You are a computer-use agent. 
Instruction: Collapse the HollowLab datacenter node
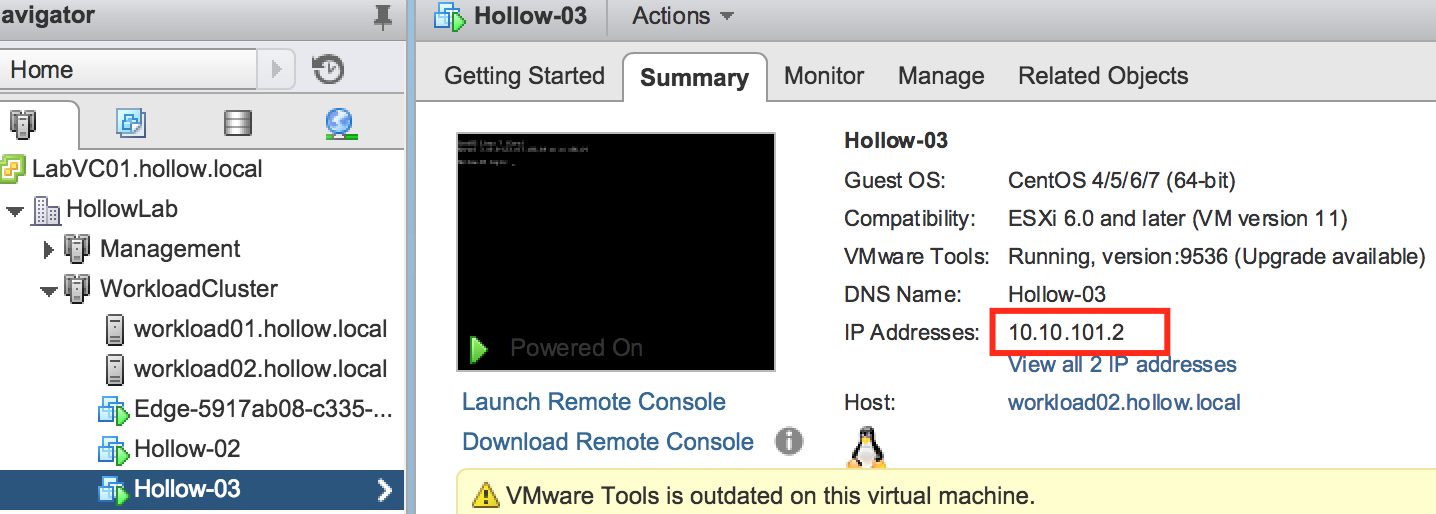click(15, 210)
